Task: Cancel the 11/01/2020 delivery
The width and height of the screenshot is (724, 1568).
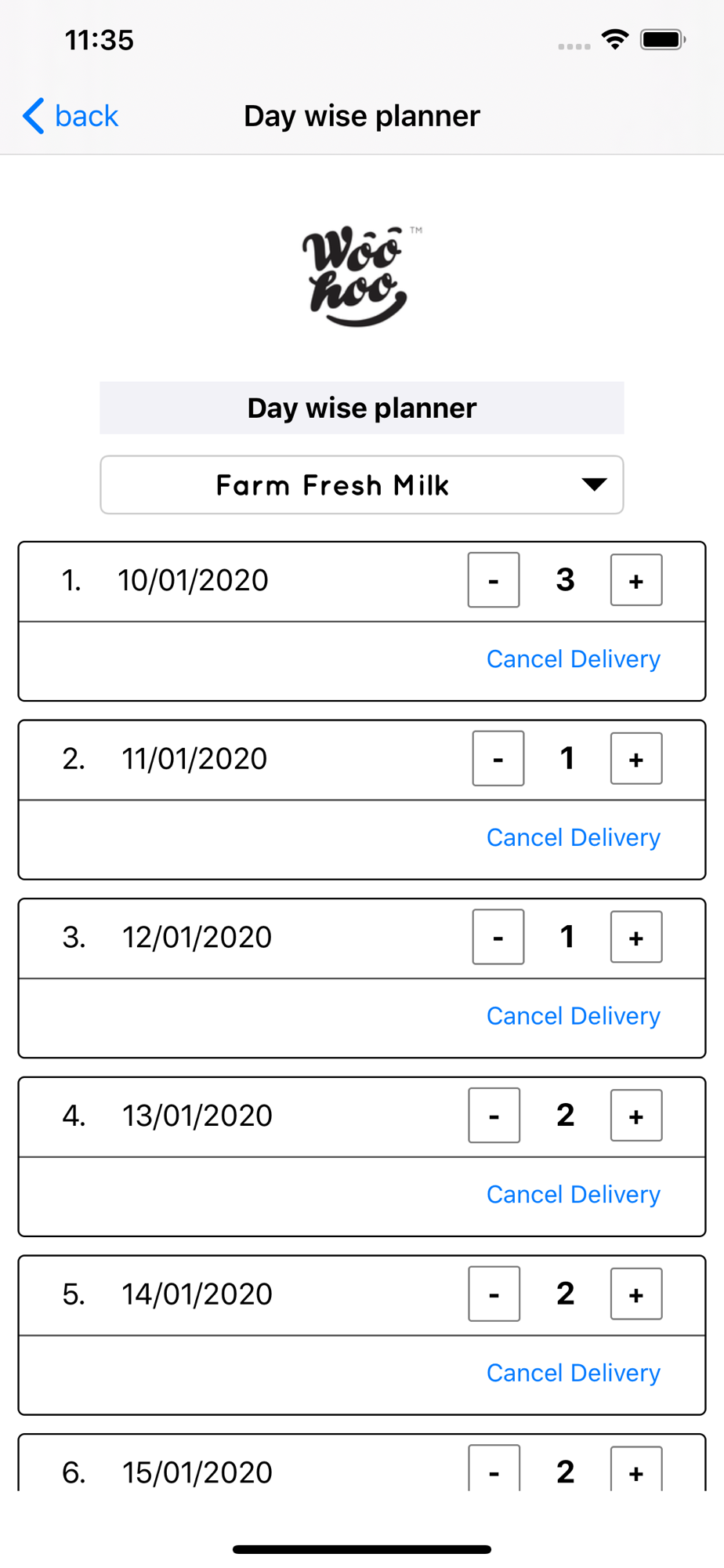Action: tap(573, 838)
